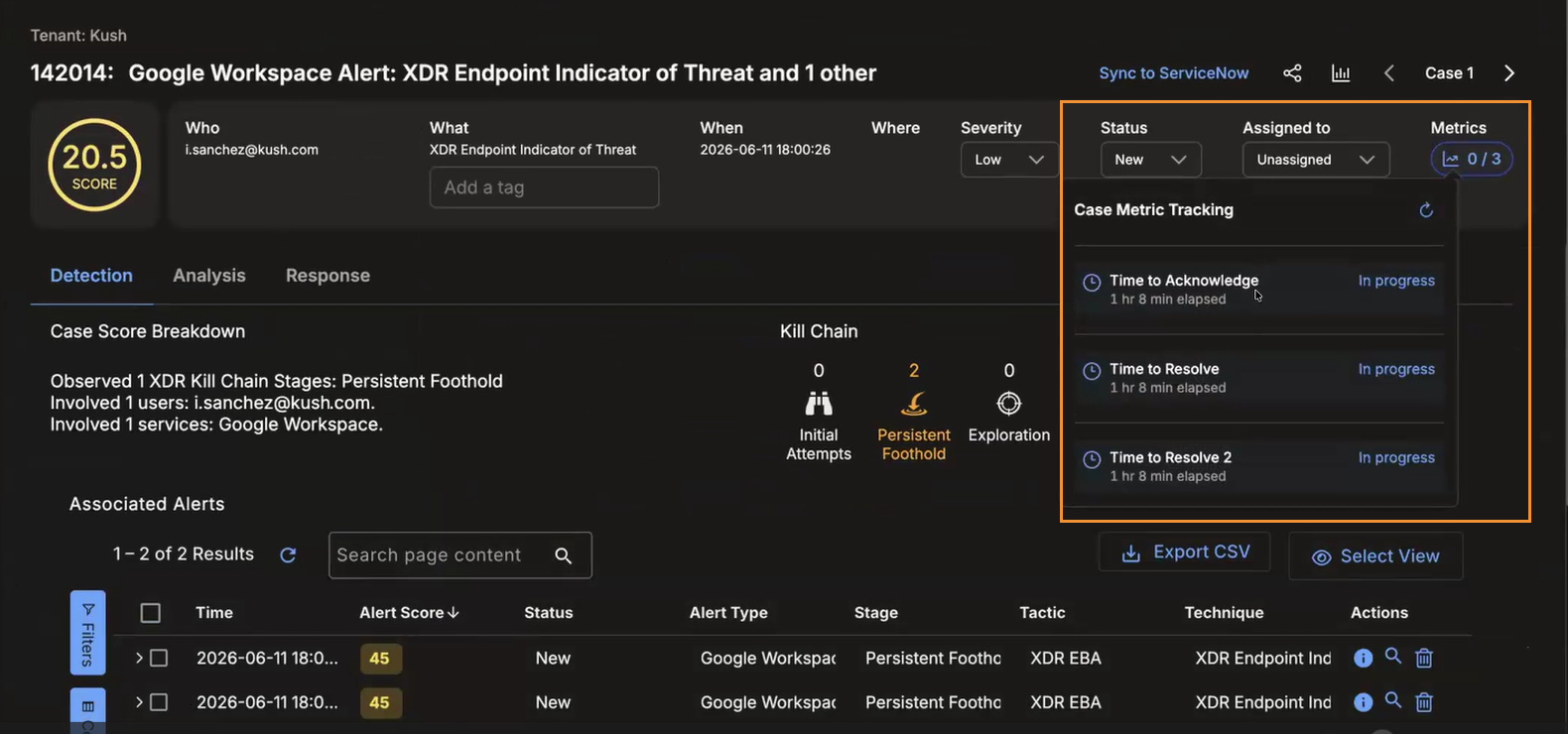The image size is (1568, 734).
Task: Click "XDR EBA" in the second alert row
Action: [x=1066, y=702]
